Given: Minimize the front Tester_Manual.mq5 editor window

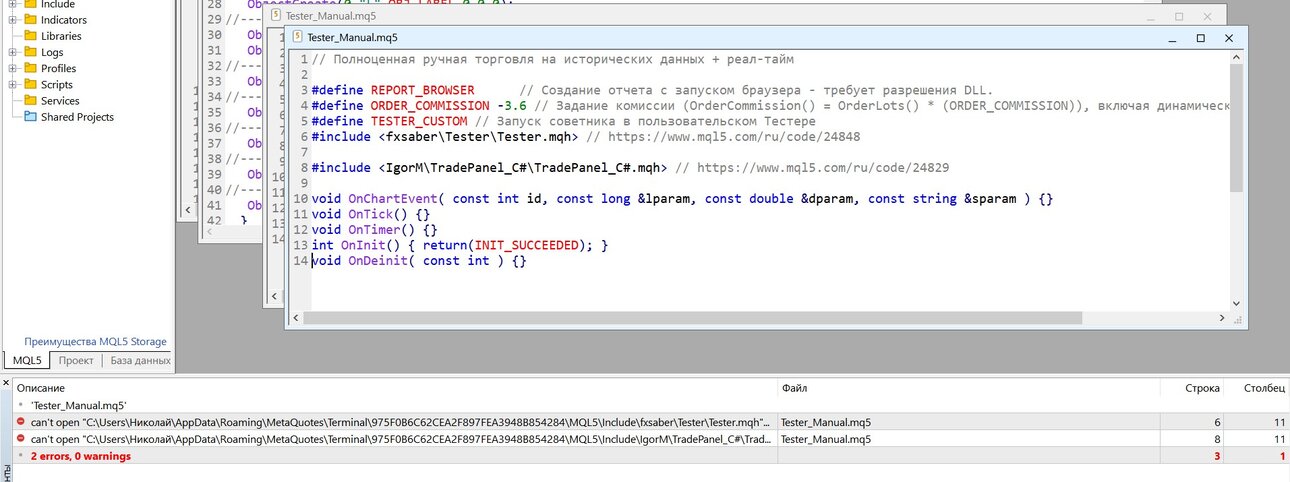Looking at the screenshot, I should [1173, 38].
